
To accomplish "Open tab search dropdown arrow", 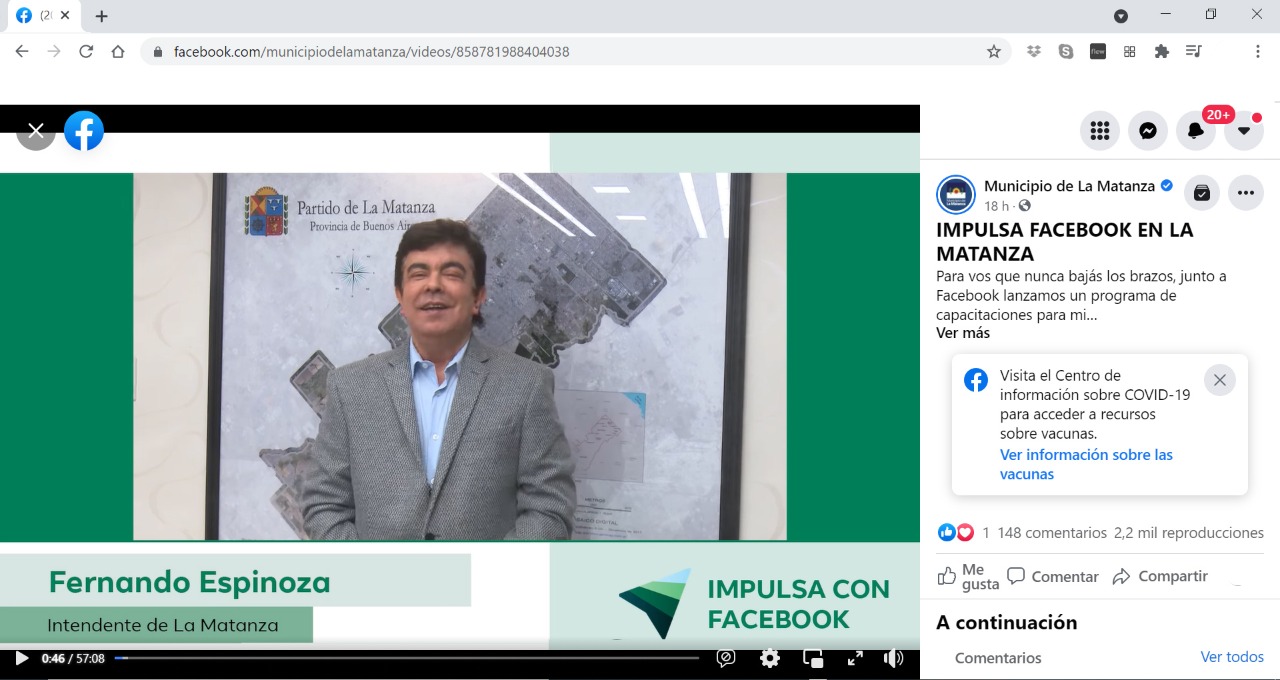I will 1121,16.
